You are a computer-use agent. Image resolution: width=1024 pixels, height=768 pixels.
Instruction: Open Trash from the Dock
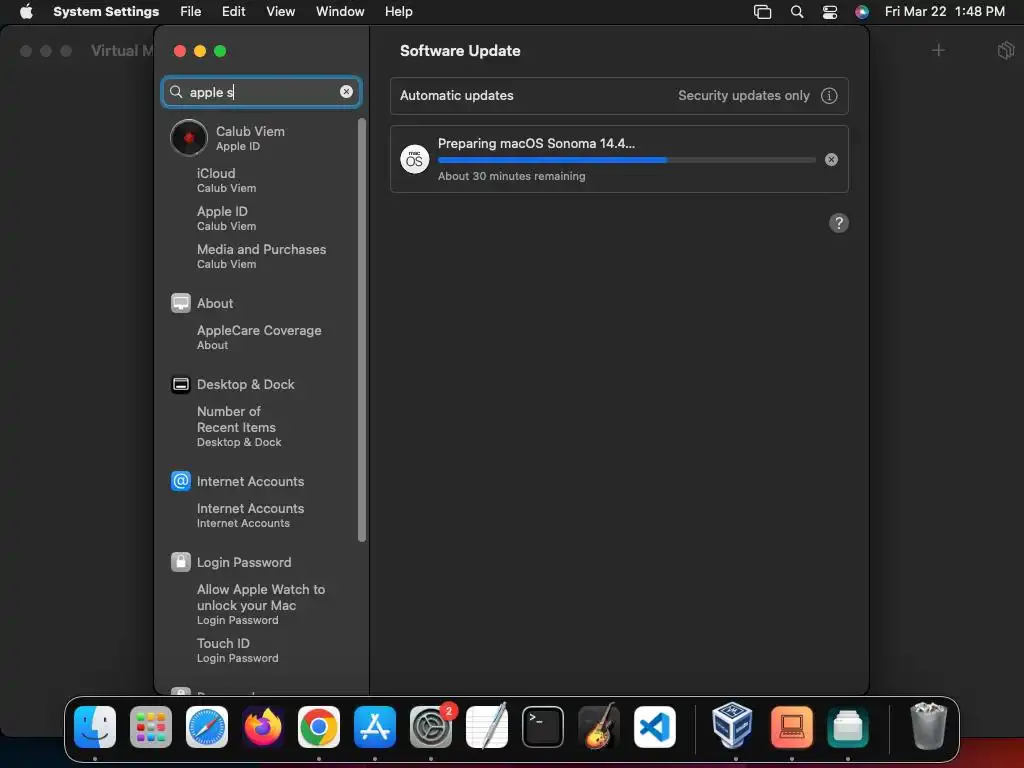[928, 726]
